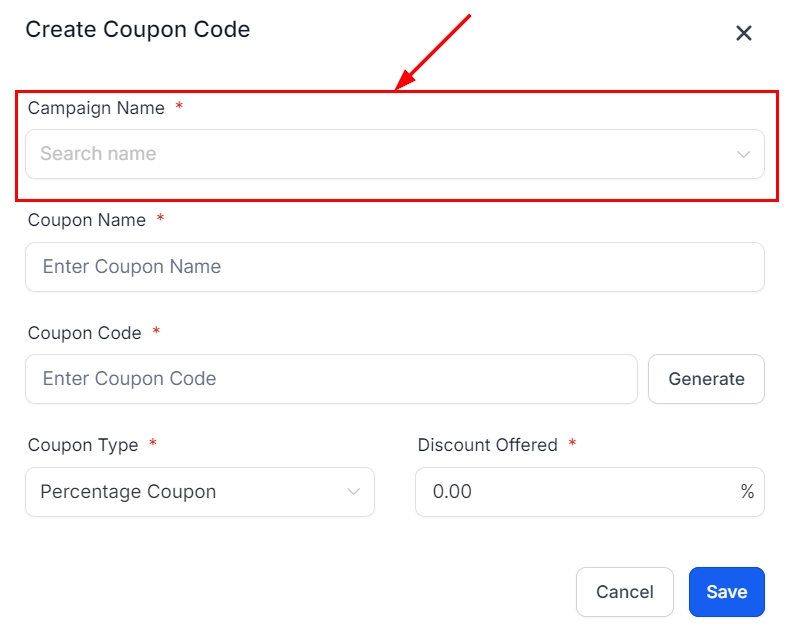Click the Coupon Name label
The width and height of the screenshot is (790, 637).
pos(87,220)
